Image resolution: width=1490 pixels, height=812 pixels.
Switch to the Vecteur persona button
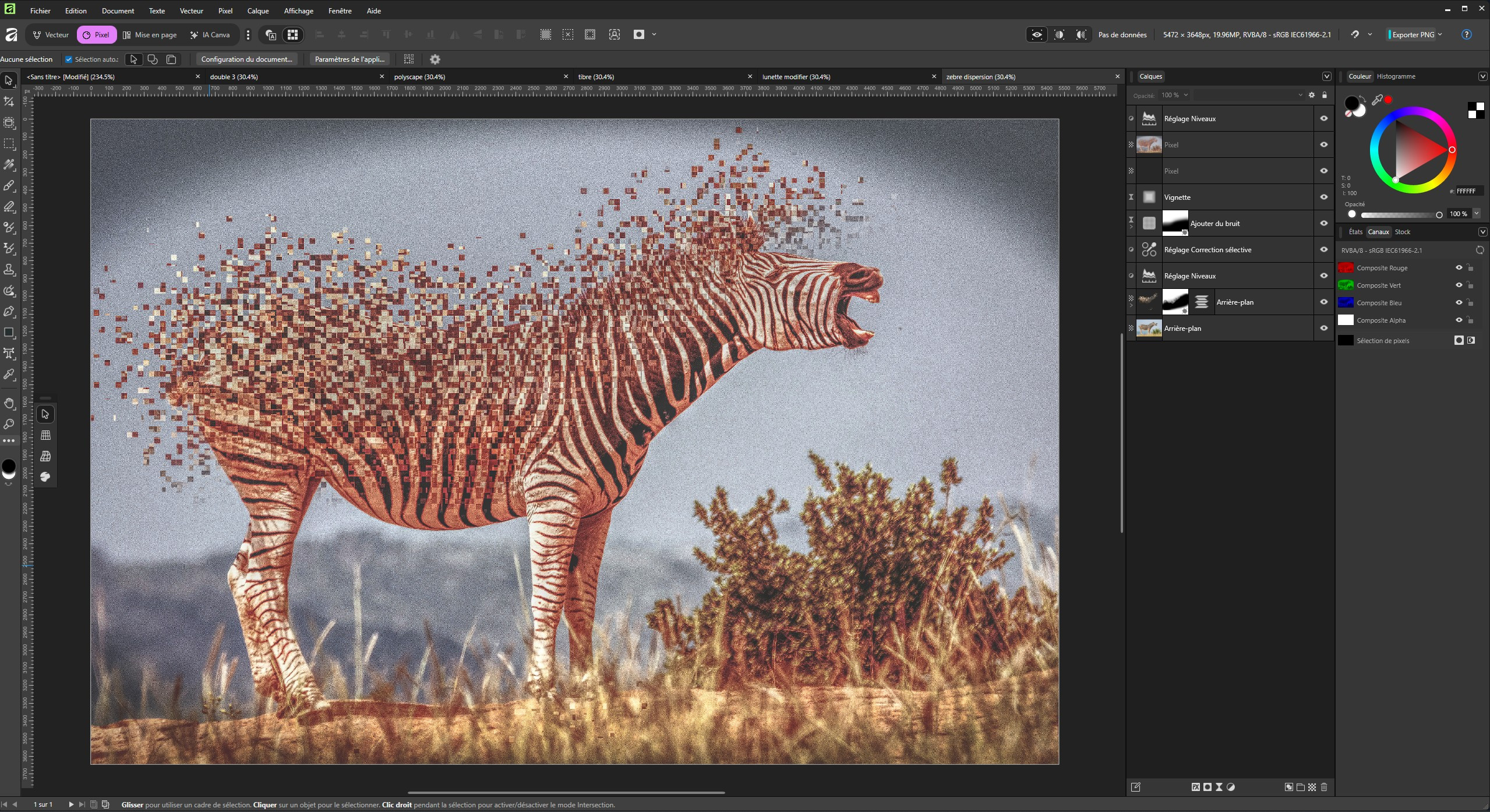51,35
